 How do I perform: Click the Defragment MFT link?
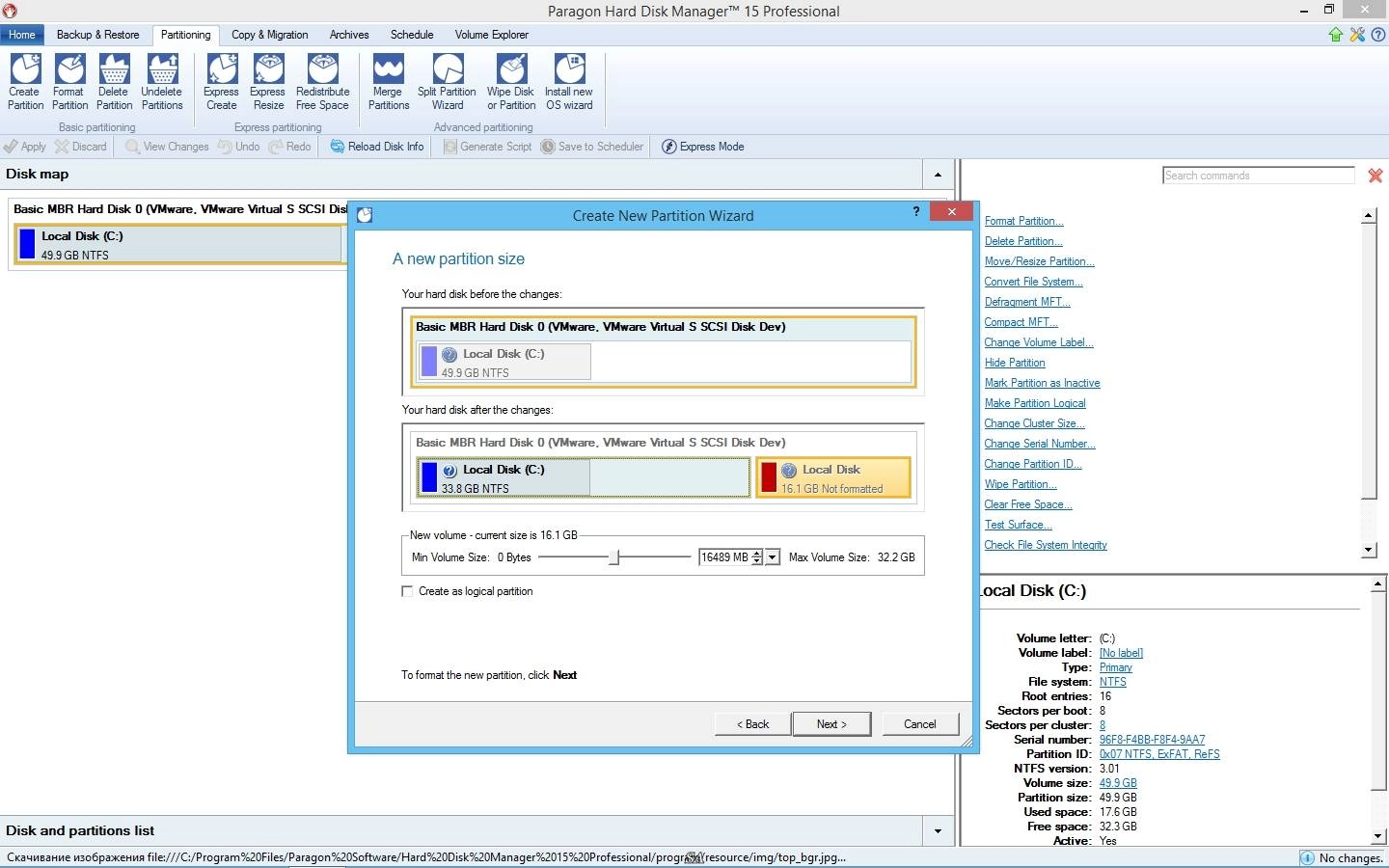tap(1027, 302)
